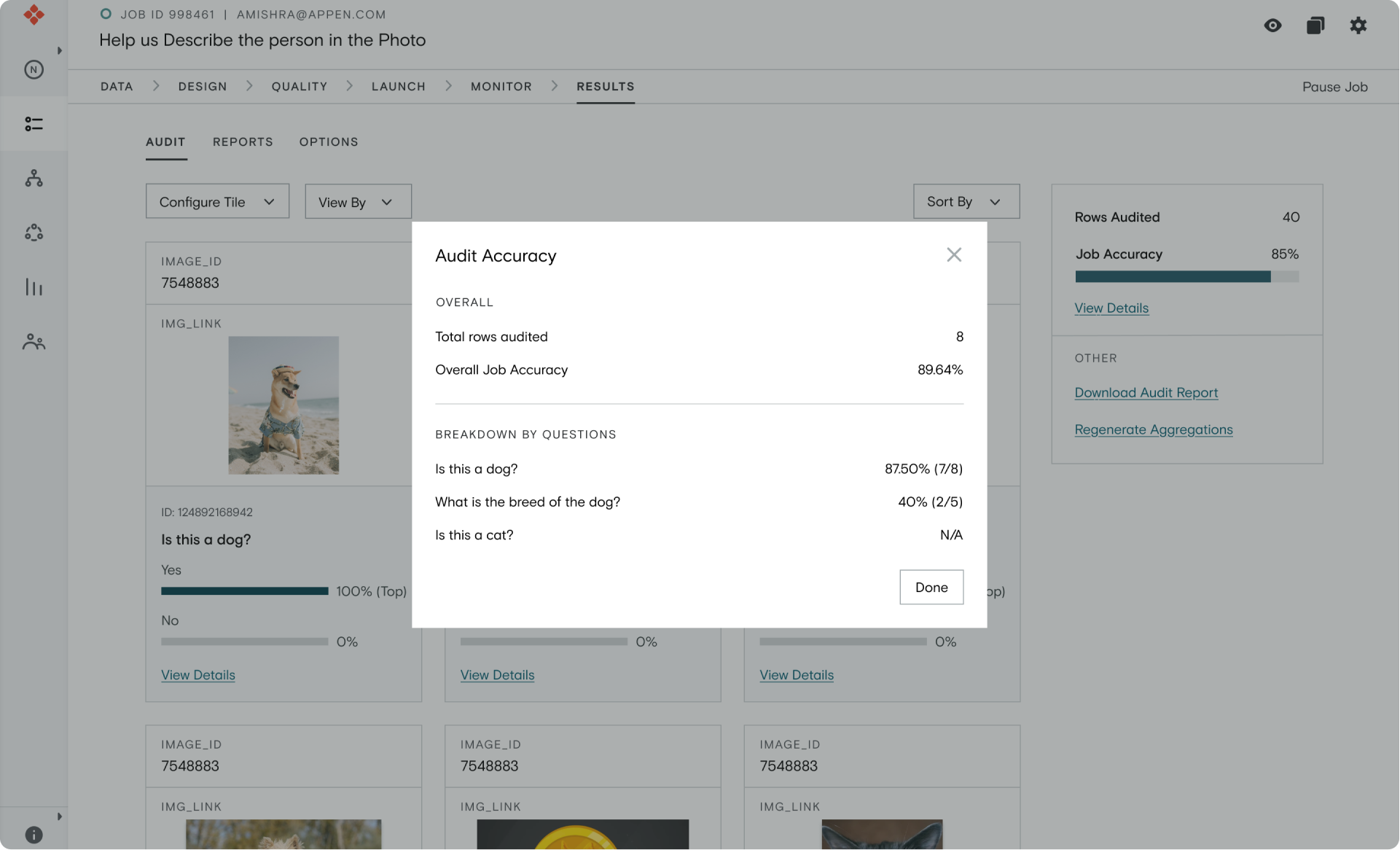This screenshot has width=1400, height=850.
Task: Switch to the OPTIONS tab
Action: [329, 141]
